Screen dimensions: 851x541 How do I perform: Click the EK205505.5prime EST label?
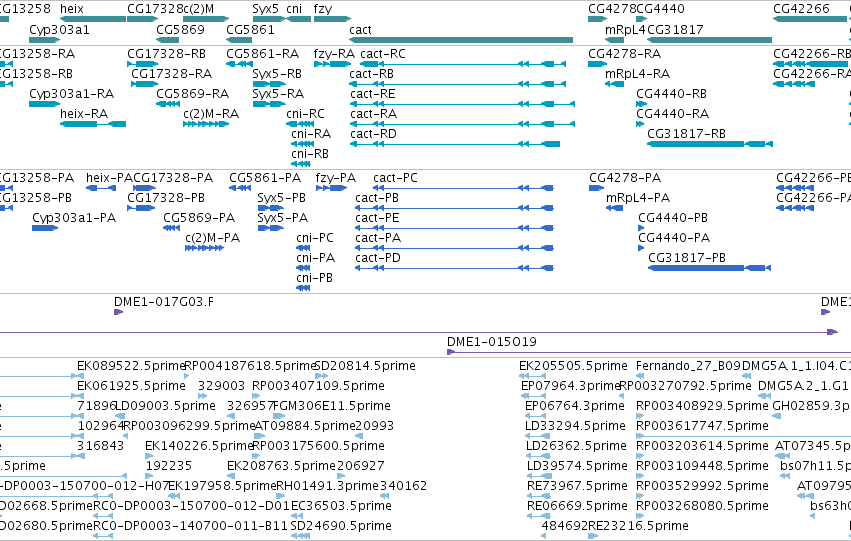coord(573,366)
